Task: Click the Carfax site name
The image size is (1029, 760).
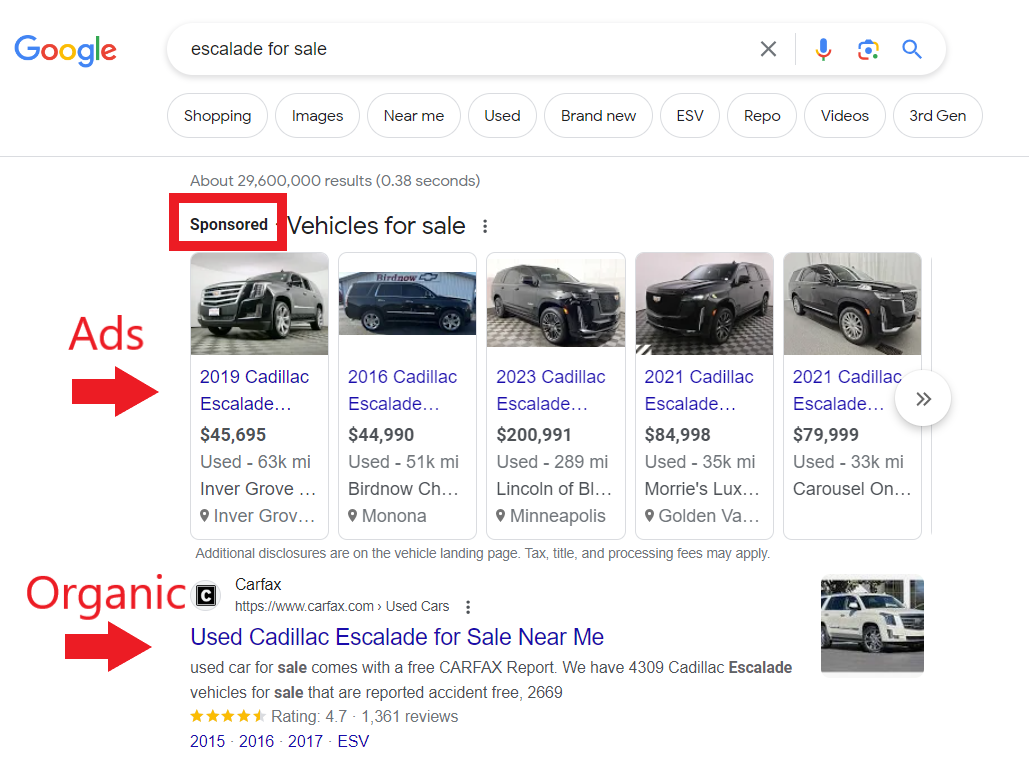Action: coord(258,584)
